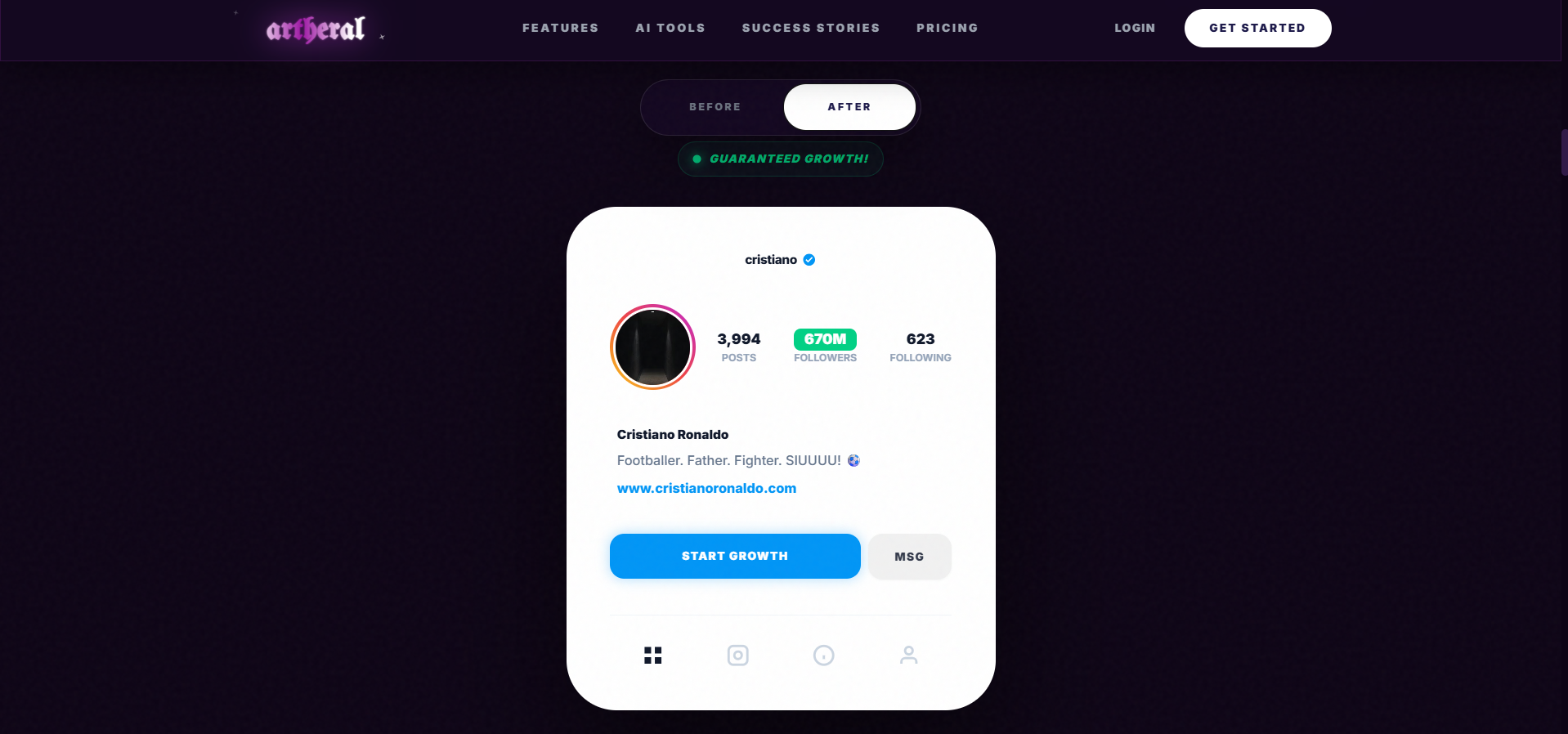Screen dimensions: 1568x734
Task: Select the camera reels icon in card footer
Action: coord(738,656)
